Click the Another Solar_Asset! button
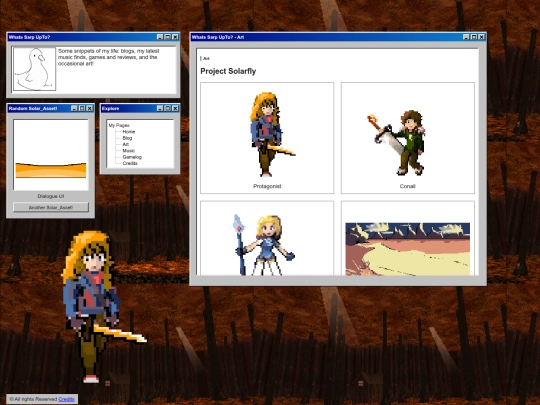This screenshot has width=540, height=405. pos(51,207)
